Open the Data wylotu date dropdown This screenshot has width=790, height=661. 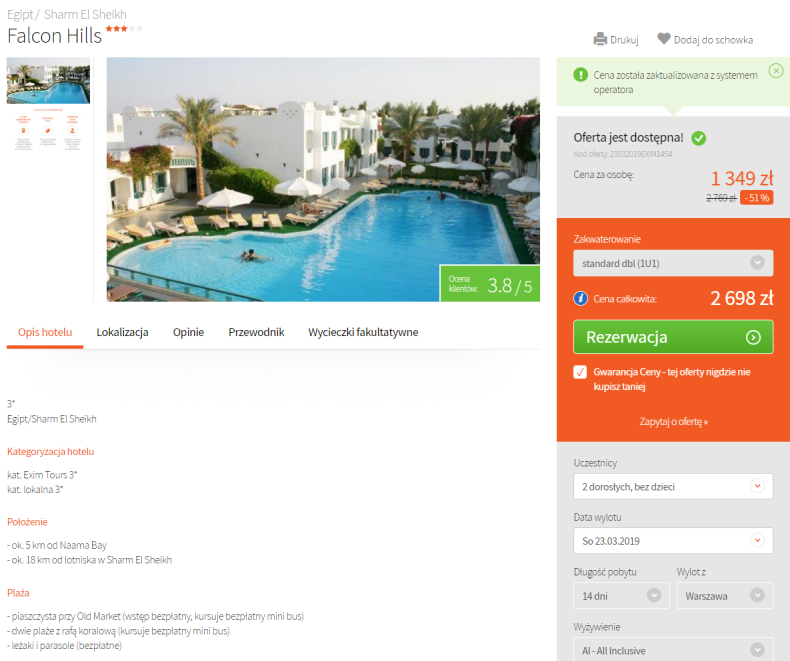(x=673, y=541)
